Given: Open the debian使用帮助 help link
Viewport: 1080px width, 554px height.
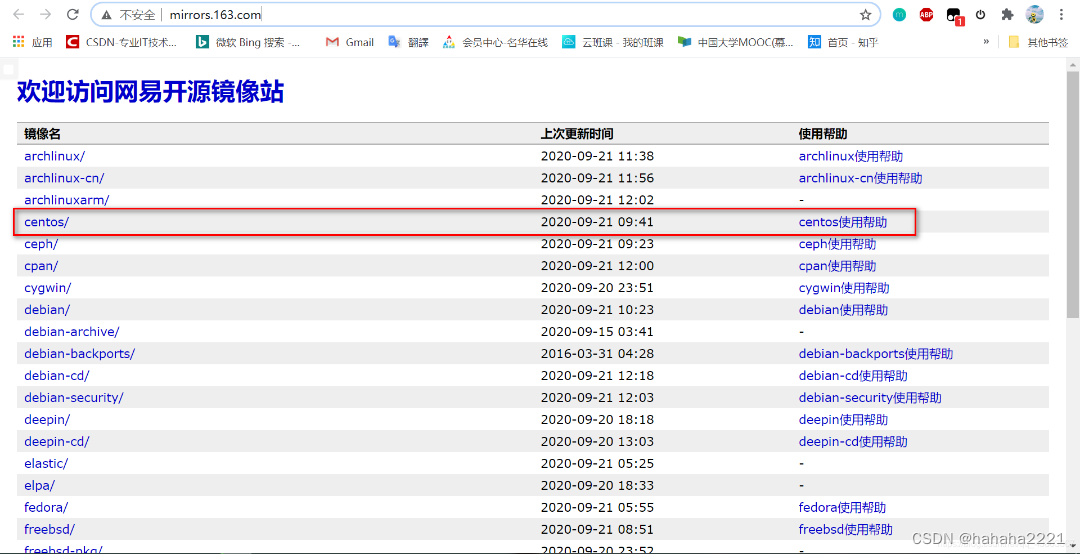Looking at the screenshot, I should [843, 310].
